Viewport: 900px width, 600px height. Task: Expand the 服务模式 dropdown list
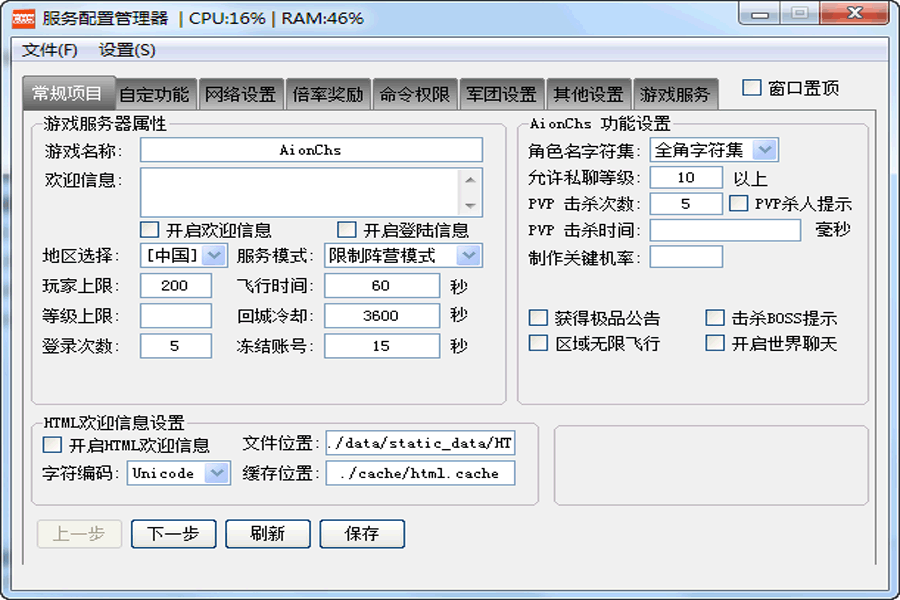[469, 255]
